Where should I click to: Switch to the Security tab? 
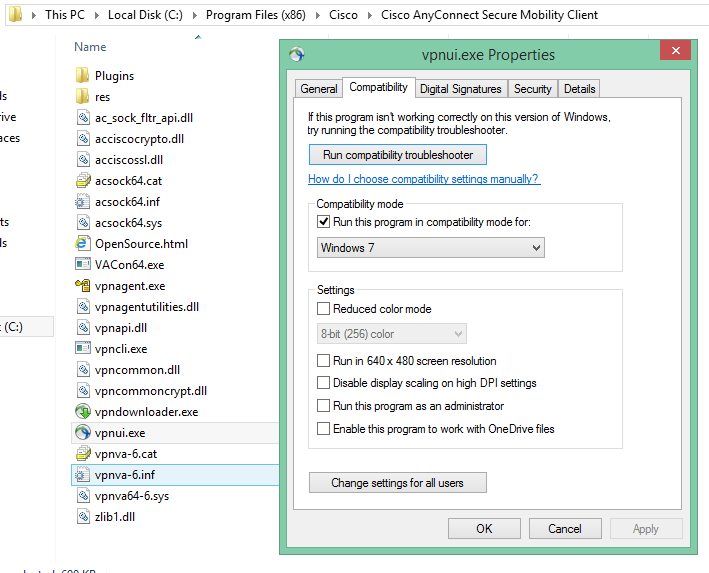pyautogui.click(x=533, y=89)
